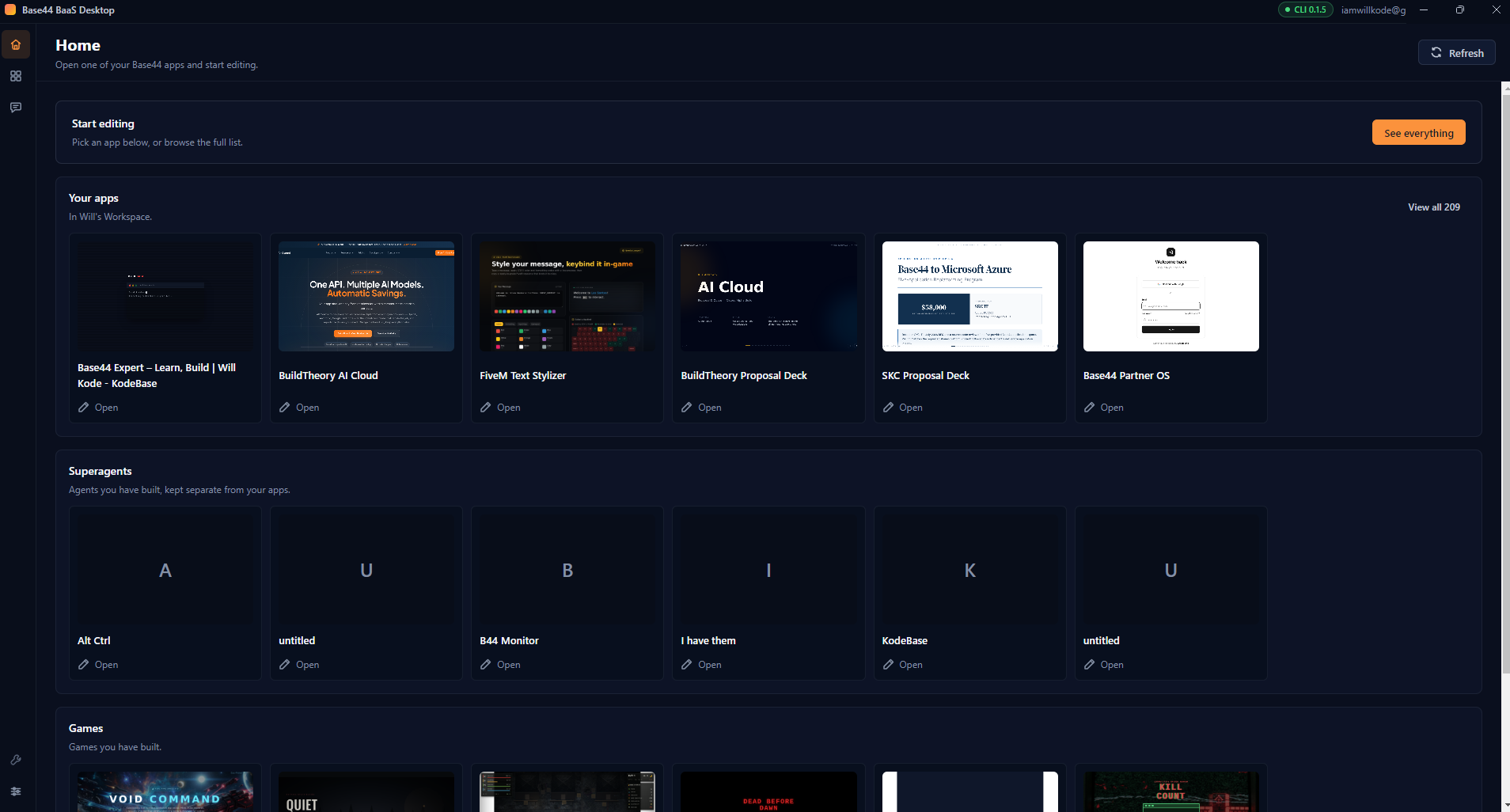Click the pencil icon under I have them
The image size is (1510, 812).
(x=687, y=664)
